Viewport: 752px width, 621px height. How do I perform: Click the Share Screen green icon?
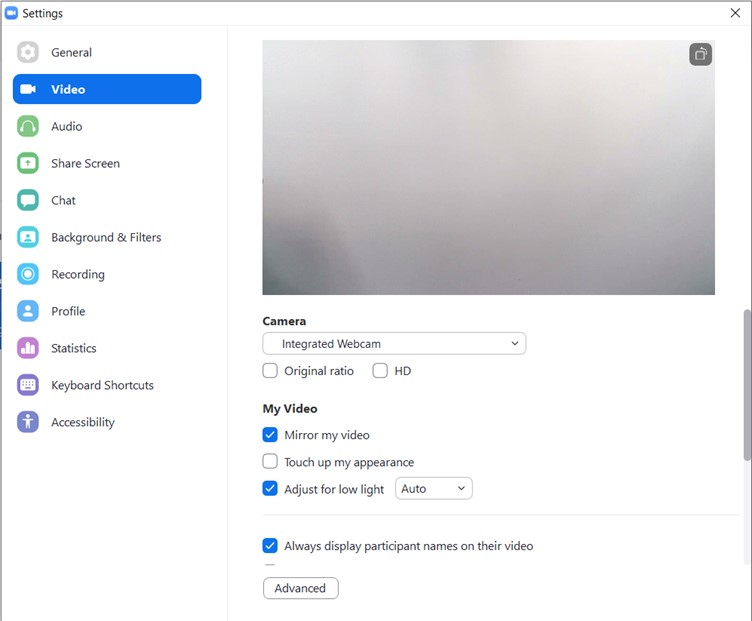[28, 163]
